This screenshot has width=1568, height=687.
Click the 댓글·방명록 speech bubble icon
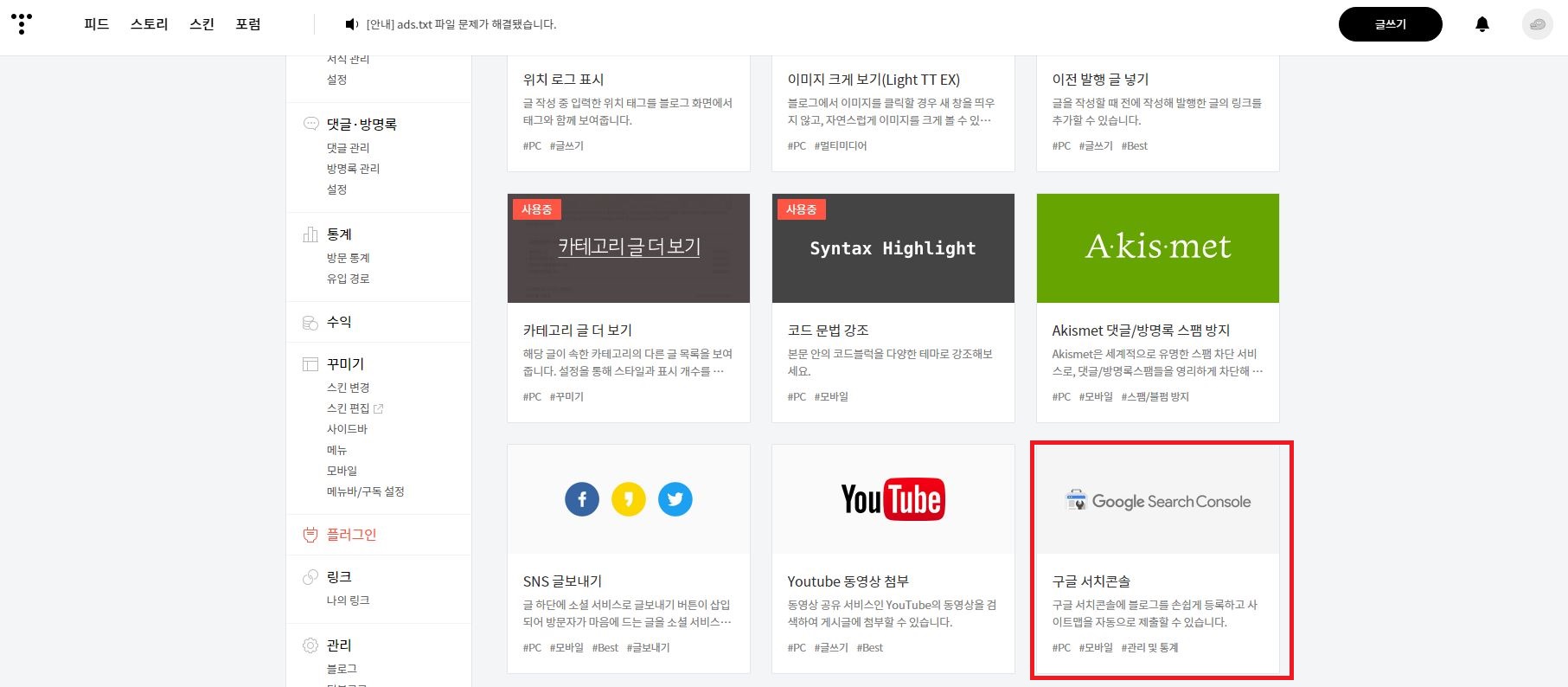(310, 124)
